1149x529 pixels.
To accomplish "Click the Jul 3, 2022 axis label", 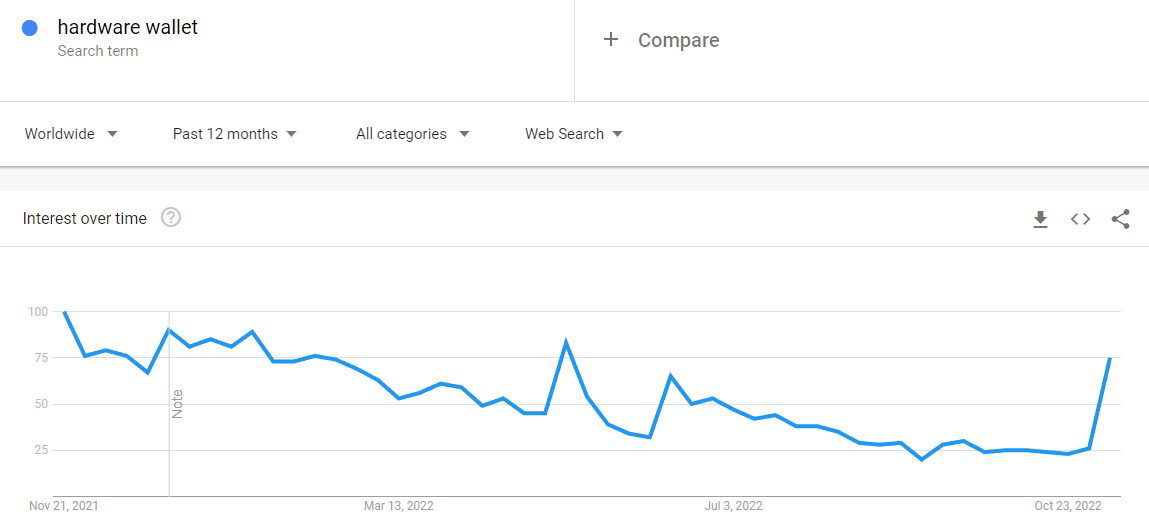I will (x=733, y=506).
